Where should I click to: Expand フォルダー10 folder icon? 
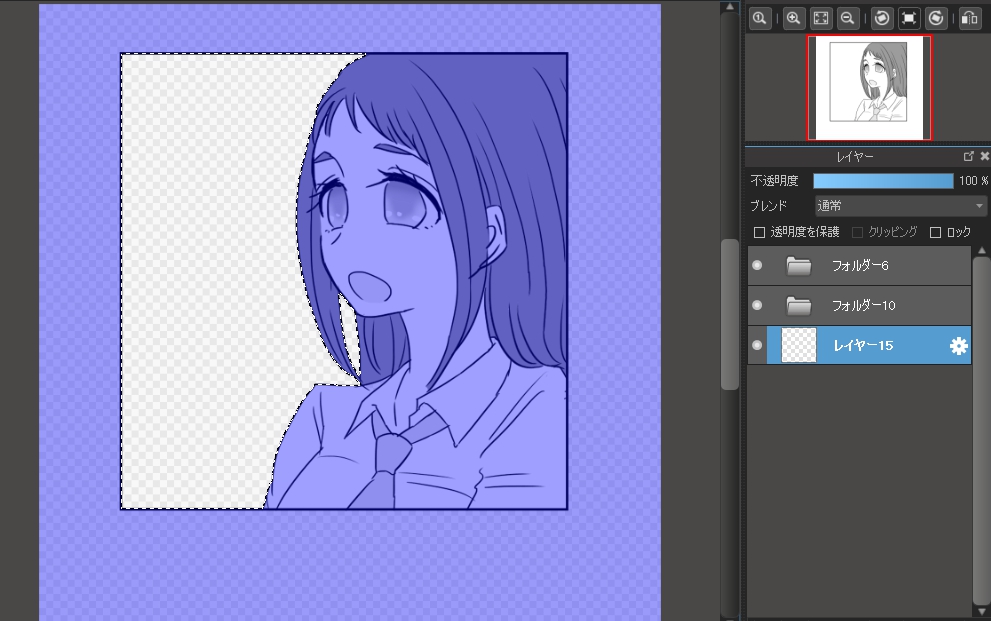798,305
